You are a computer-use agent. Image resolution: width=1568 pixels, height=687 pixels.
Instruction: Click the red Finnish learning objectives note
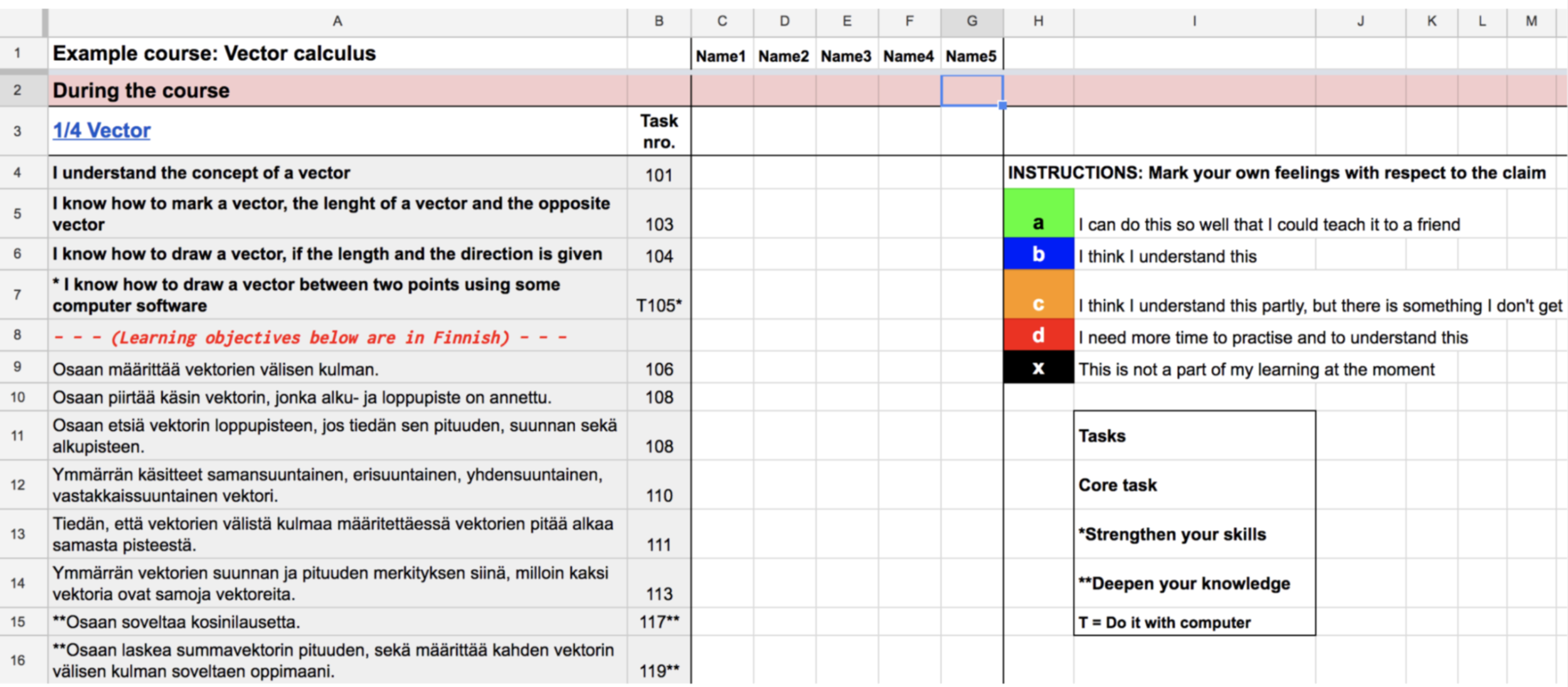310,338
